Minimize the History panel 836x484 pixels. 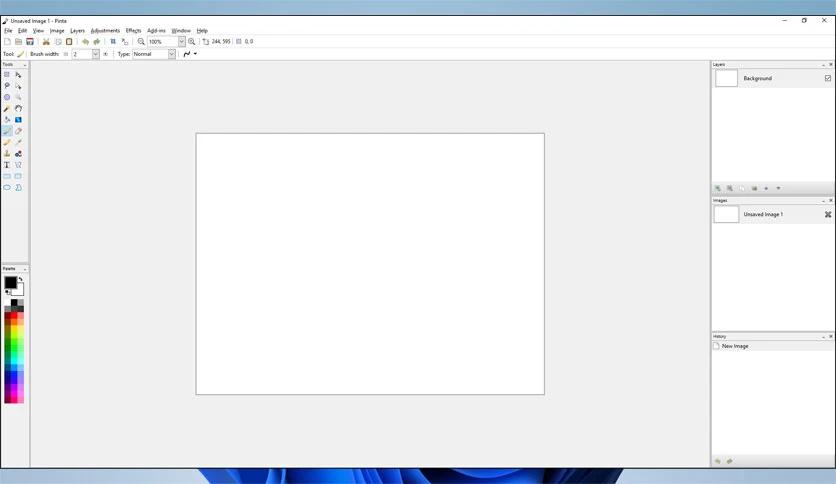tap(823, 336)
